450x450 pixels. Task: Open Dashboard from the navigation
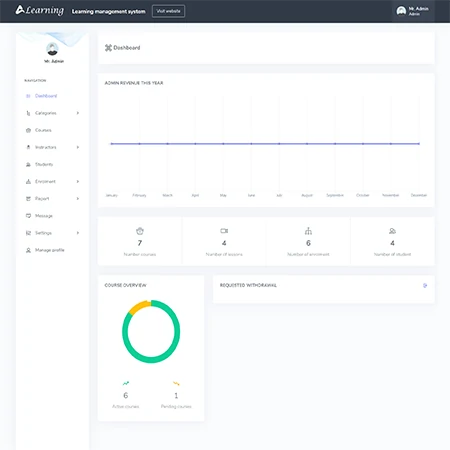pyautogui.click(x=46, y=96)
